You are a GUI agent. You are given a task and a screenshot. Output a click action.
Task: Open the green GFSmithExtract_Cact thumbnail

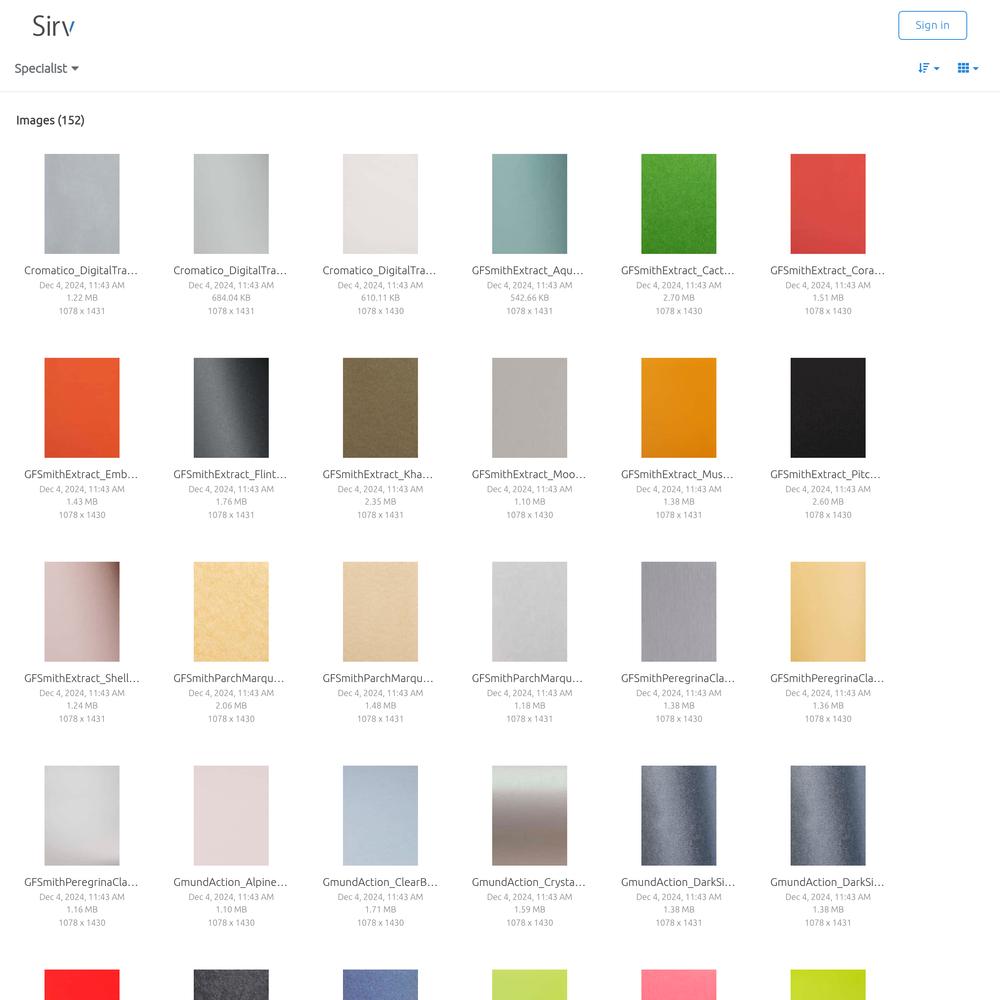click(679, 203)
